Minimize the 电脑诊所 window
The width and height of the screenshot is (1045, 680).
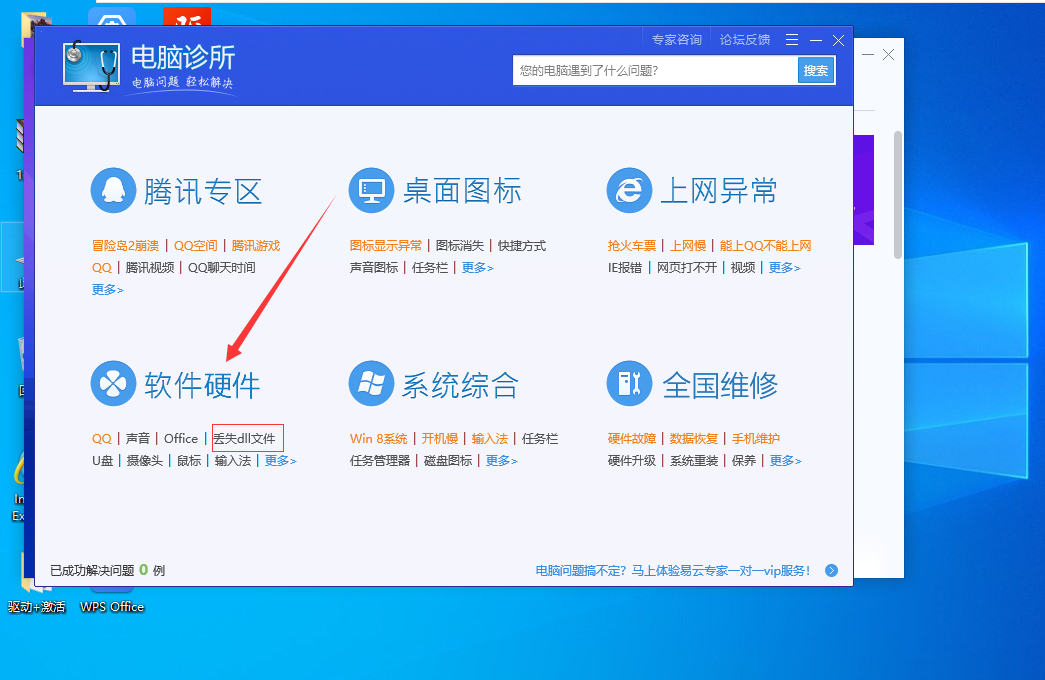point(816,41)
